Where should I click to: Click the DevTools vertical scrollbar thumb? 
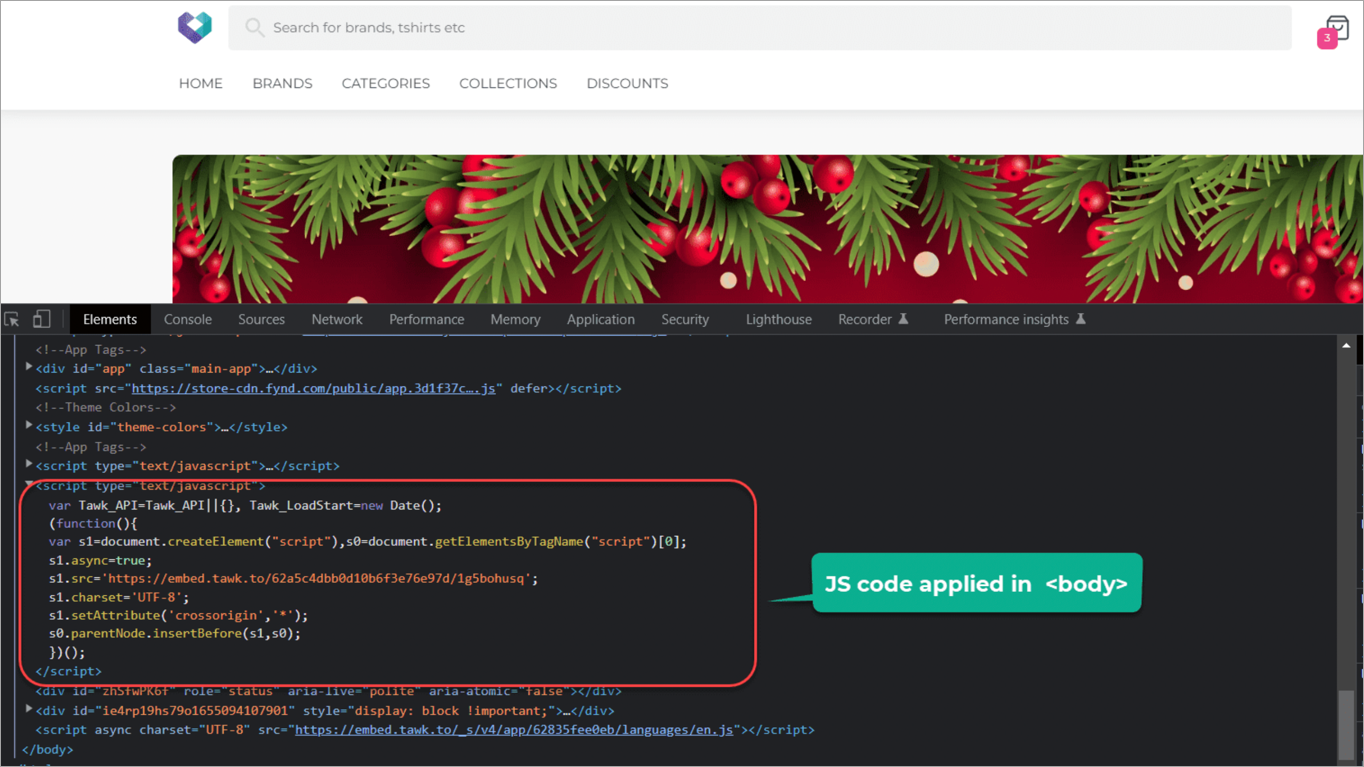[x=1347, y=725]
